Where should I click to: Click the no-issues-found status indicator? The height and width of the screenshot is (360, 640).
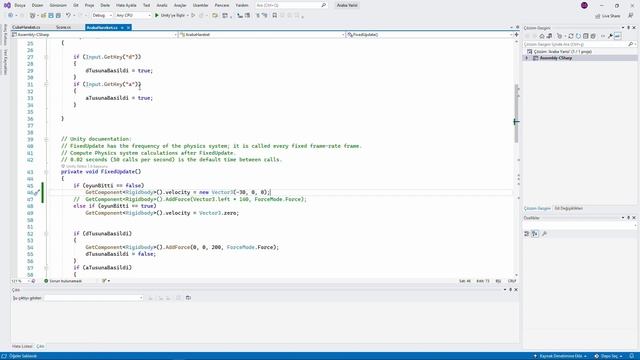63,281
